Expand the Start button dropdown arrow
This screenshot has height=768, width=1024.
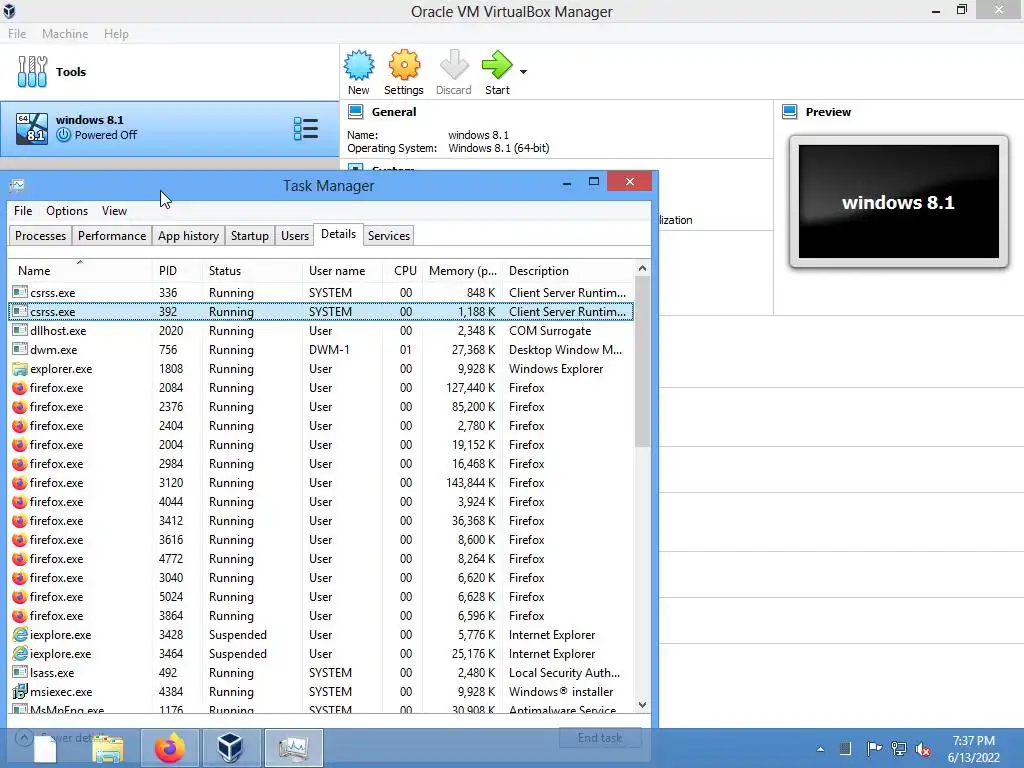tap(523, 72)
